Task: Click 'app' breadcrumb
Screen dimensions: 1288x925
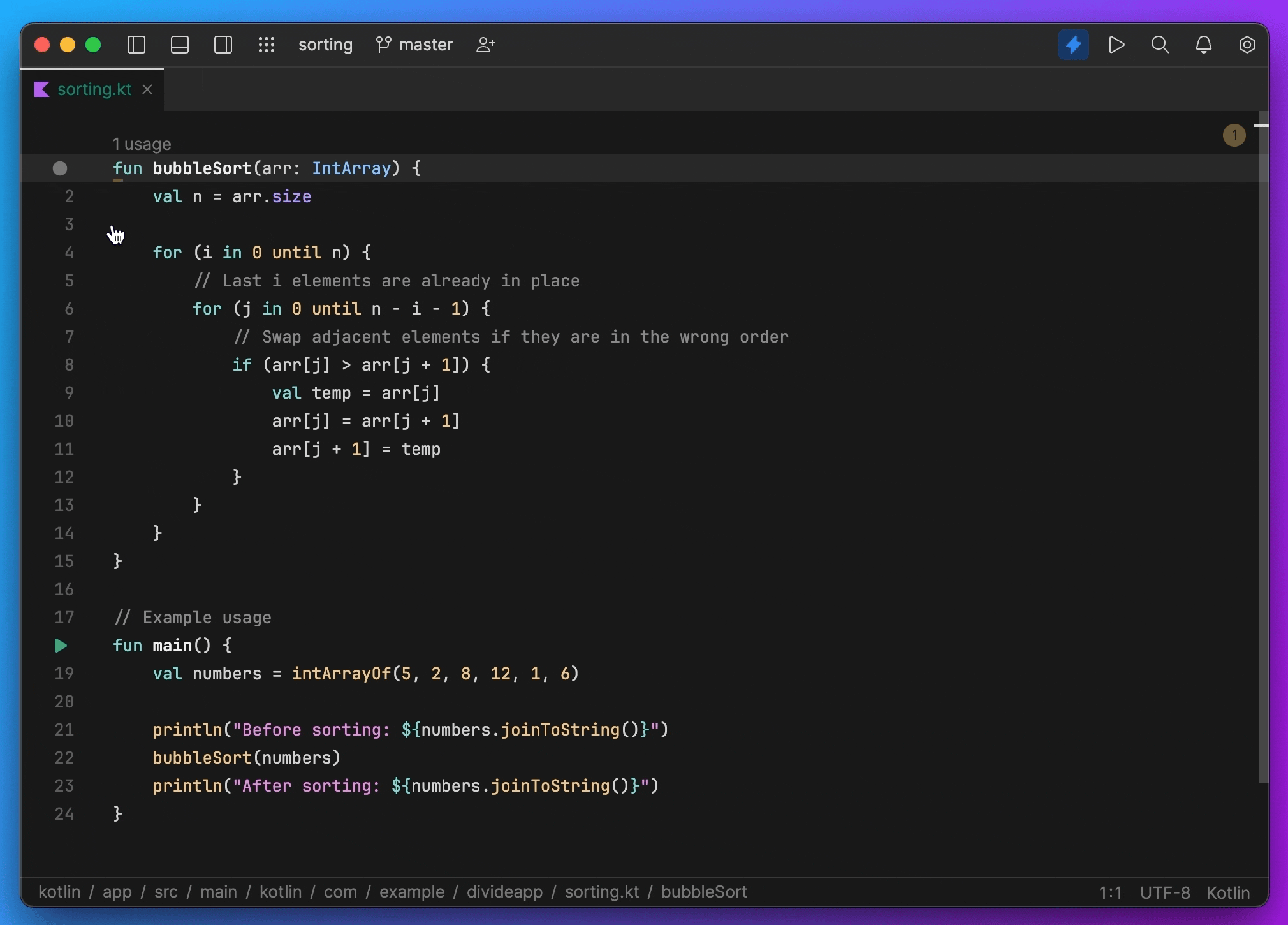Action: pyautogui.click(x=117, y=892)
